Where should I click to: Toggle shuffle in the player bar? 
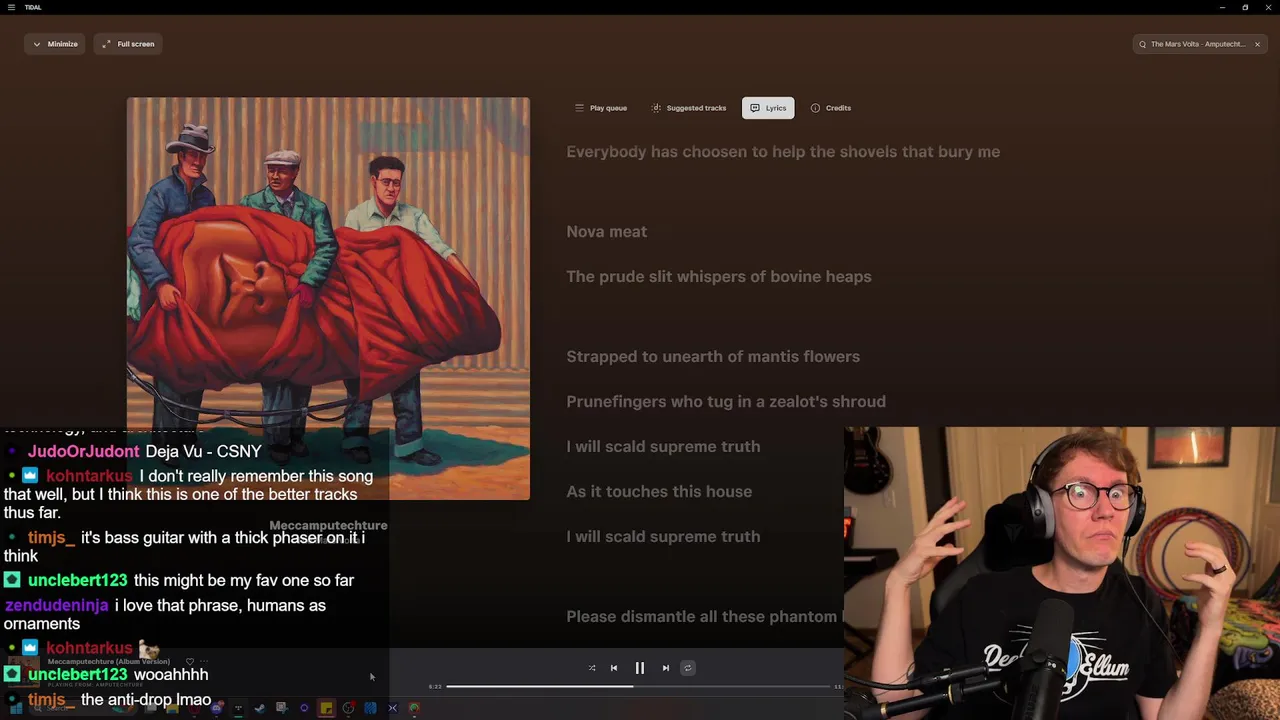point(592,668)
